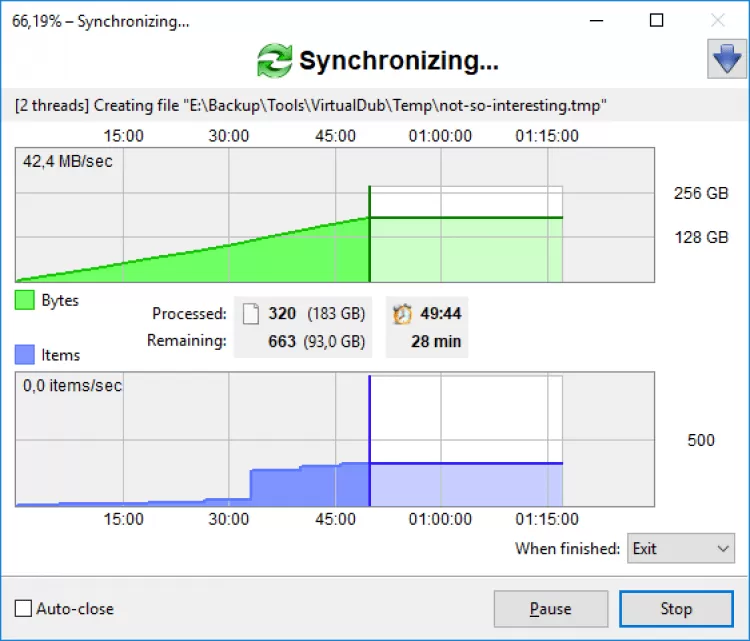Image resolution: width=750 pixels, height=641 pixels.
Task: Minimize the Synchronizing window
Action: click(596, 20)
